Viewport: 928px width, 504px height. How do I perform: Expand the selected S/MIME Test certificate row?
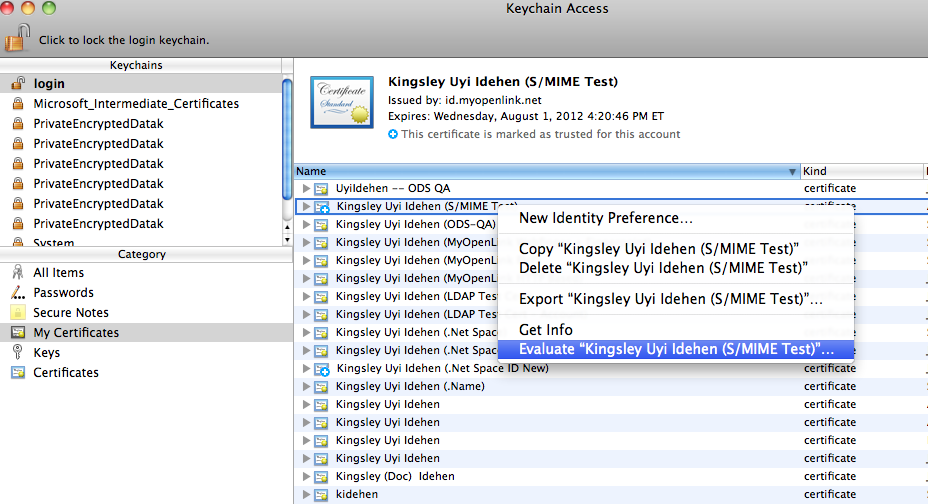pyautogui.click(x=306, y=206)
